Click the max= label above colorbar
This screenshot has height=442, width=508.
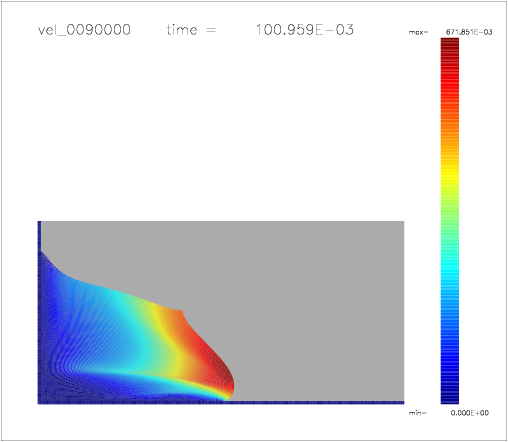point(418,32)
